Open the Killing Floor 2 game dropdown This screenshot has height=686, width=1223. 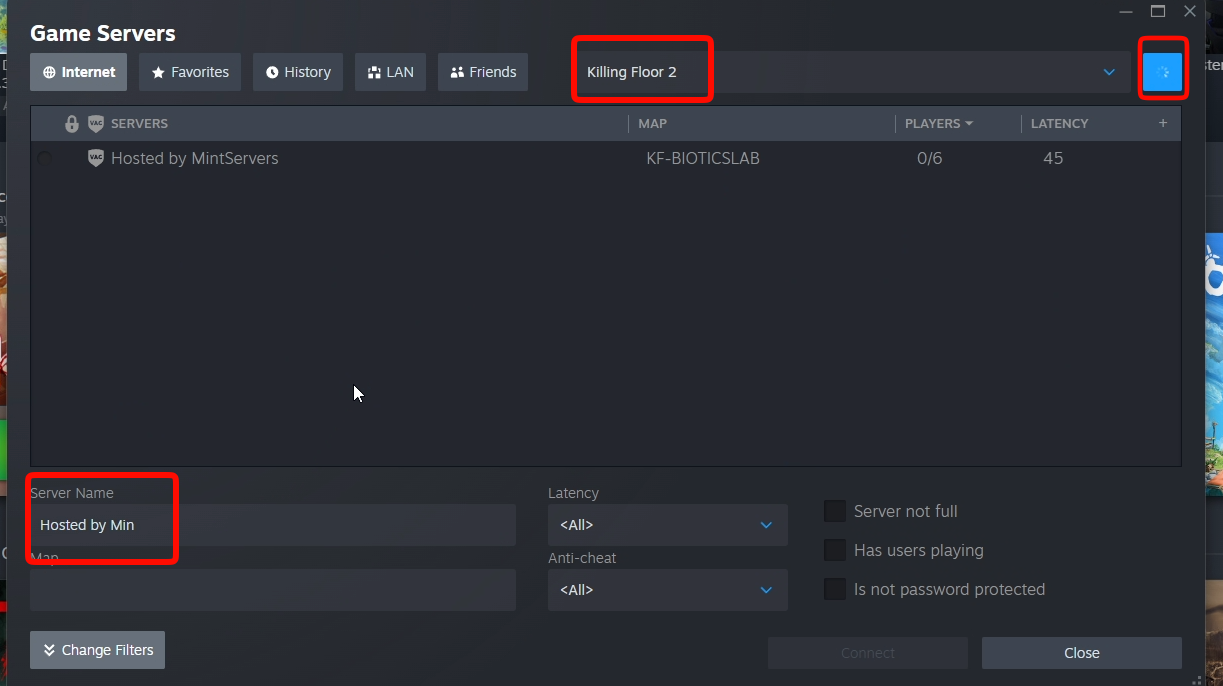click(x=851, y=72)
